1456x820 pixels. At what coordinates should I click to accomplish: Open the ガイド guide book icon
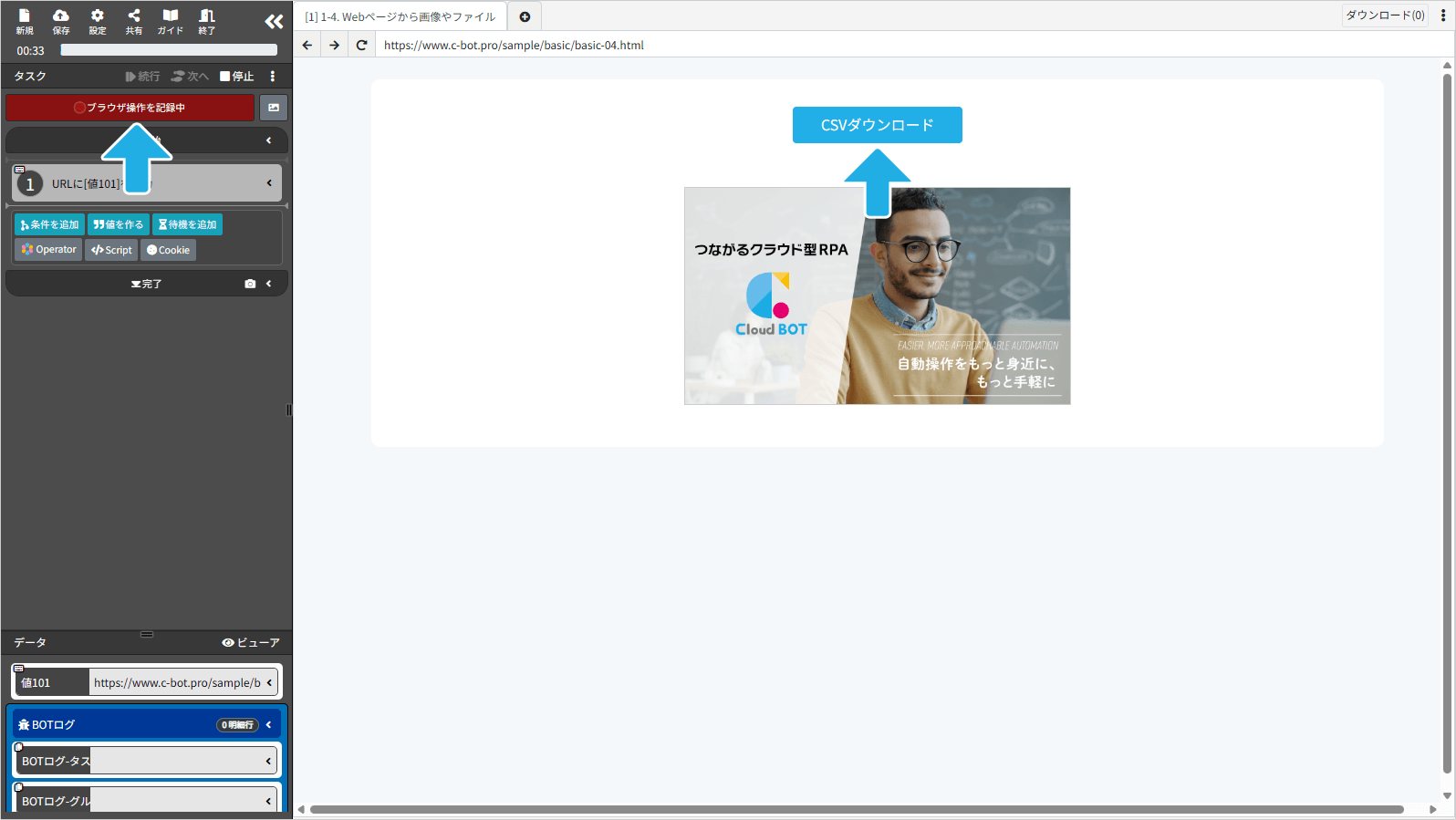171,21
